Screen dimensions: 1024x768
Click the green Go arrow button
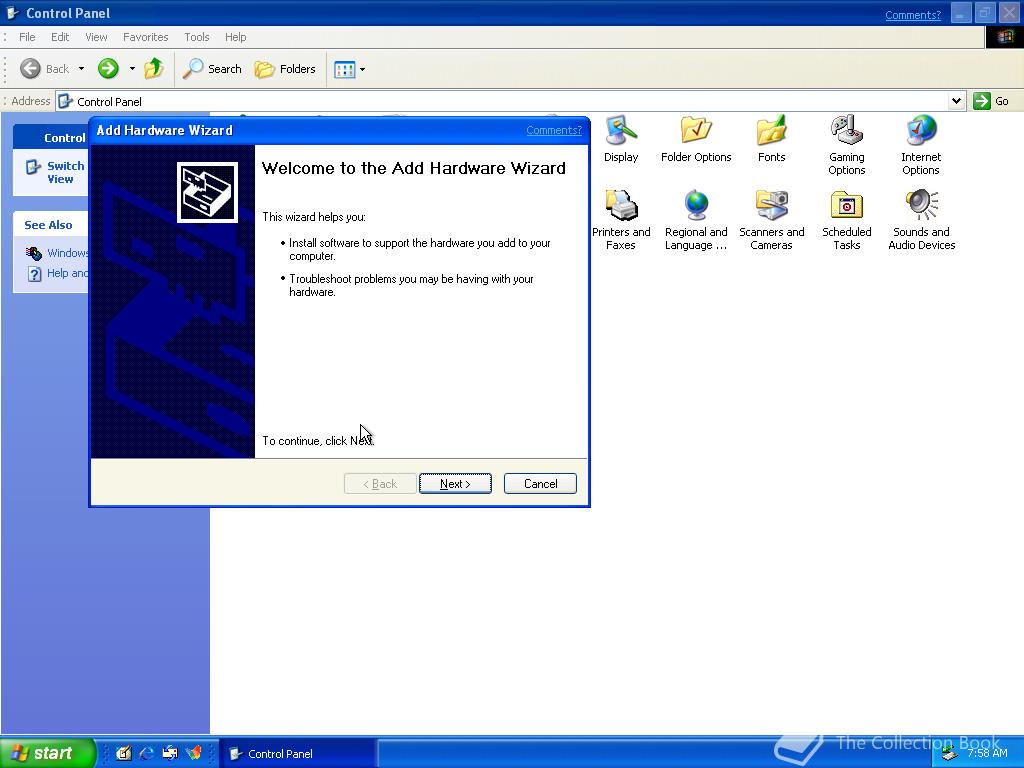(x=982, y=101)
